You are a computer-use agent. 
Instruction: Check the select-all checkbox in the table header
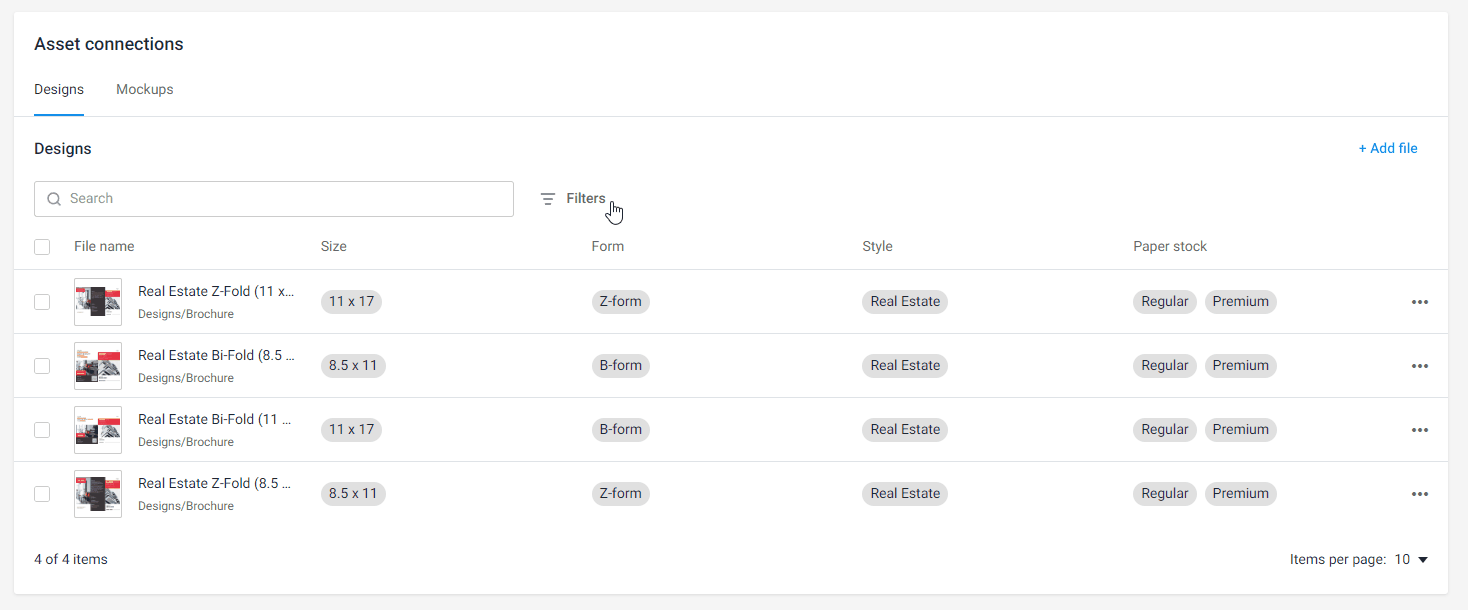[42, 246]
